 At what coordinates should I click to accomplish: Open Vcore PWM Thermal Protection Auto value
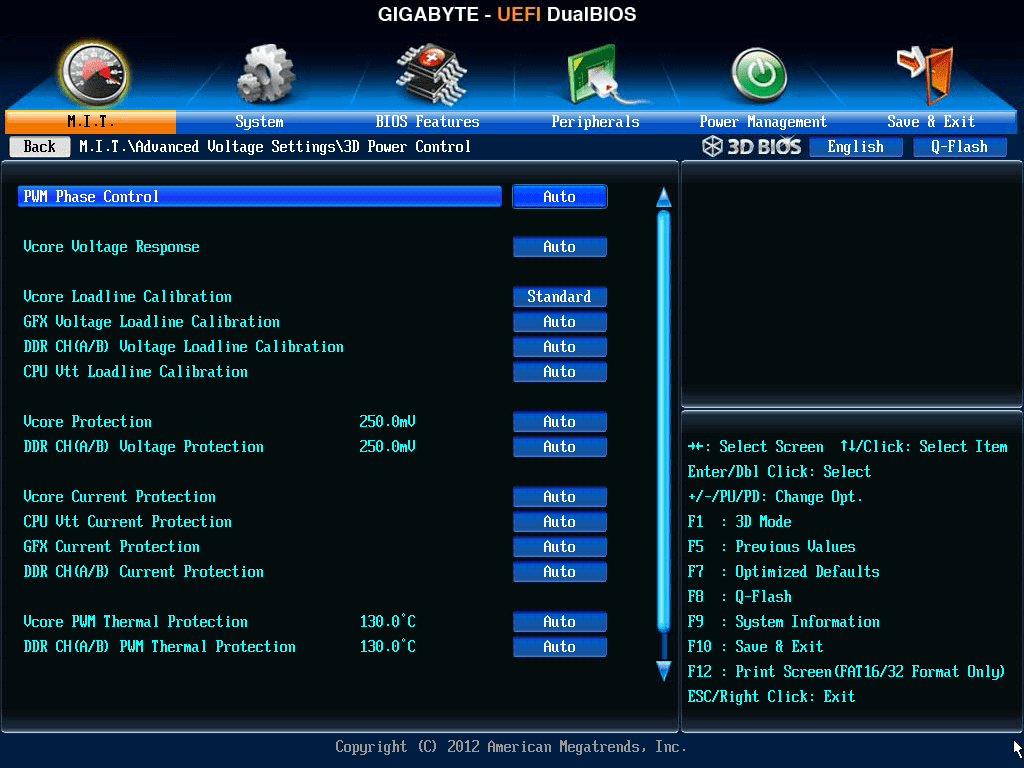[x=560, y=622]
